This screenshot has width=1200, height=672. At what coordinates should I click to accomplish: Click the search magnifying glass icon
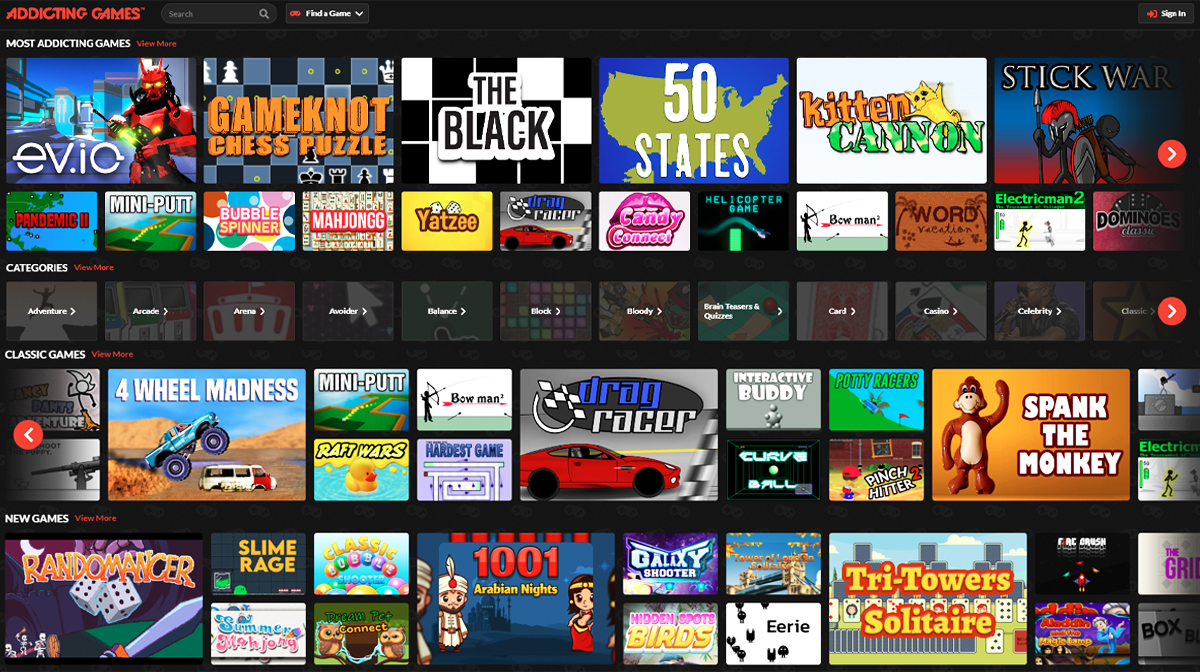click(x=262, y=13)
